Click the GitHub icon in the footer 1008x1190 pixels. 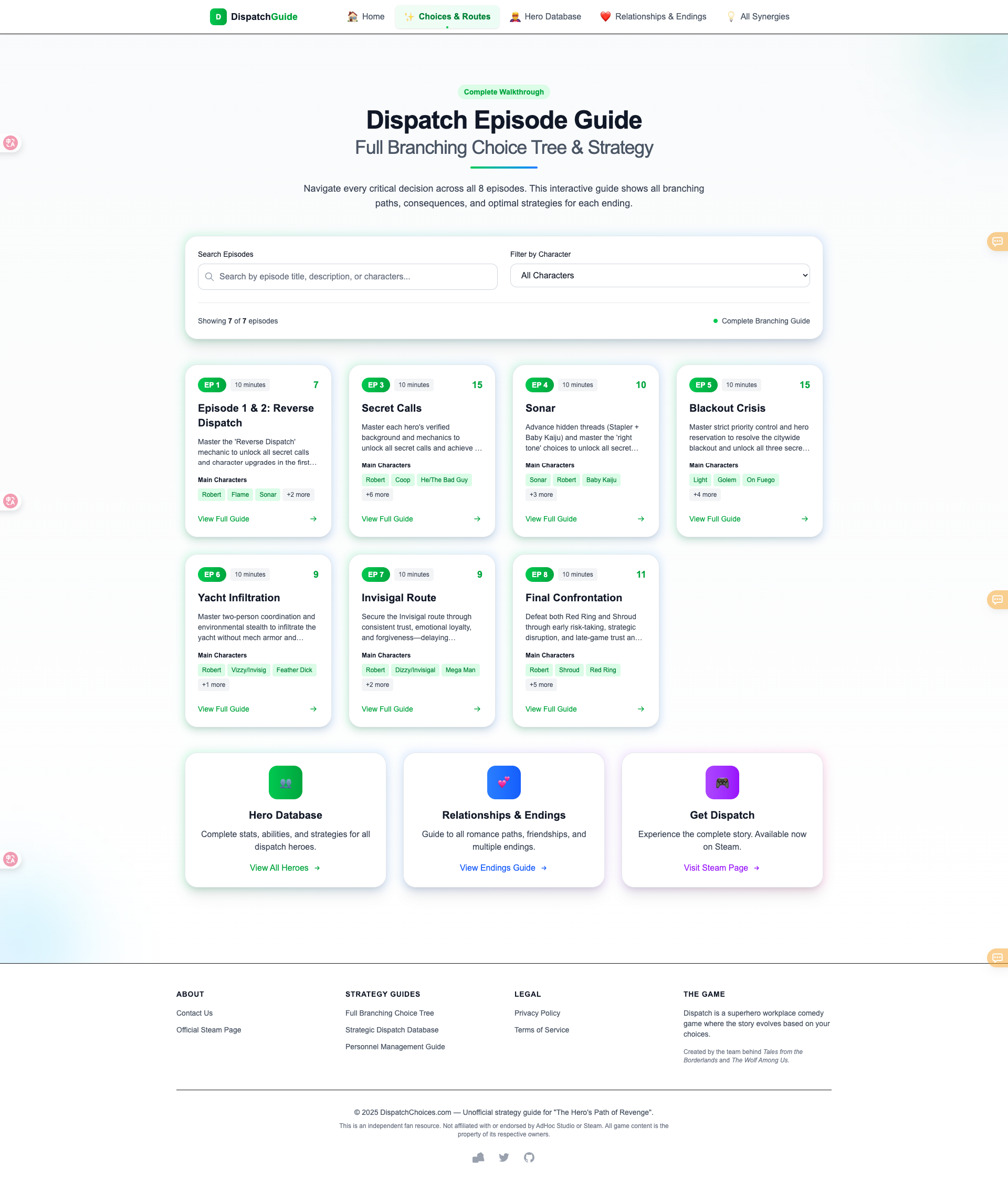pyautogui.click(x=529, y=1158)
